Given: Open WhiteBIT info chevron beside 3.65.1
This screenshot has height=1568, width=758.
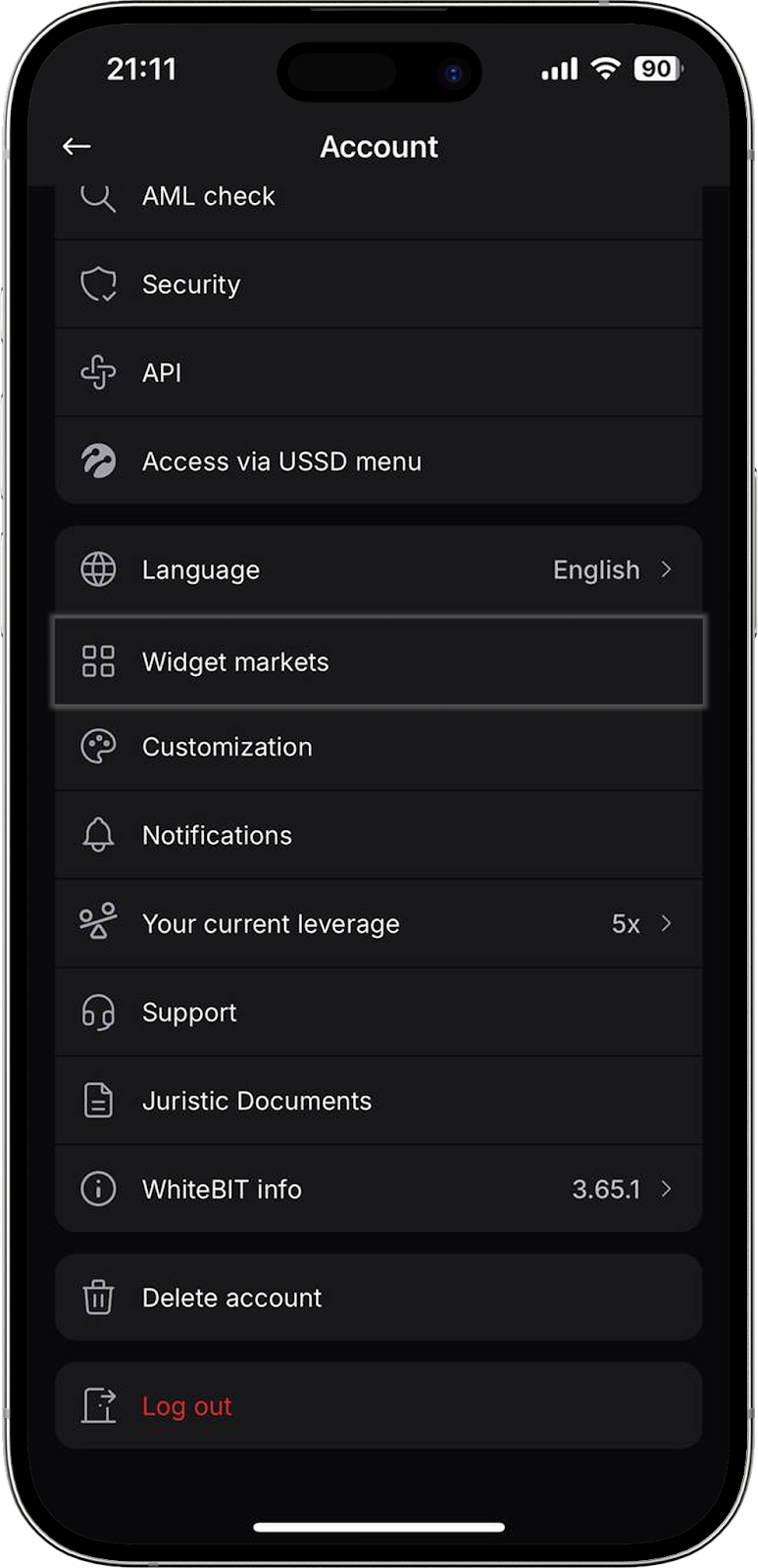Looking at the screenshot, I should point(666,1189).
